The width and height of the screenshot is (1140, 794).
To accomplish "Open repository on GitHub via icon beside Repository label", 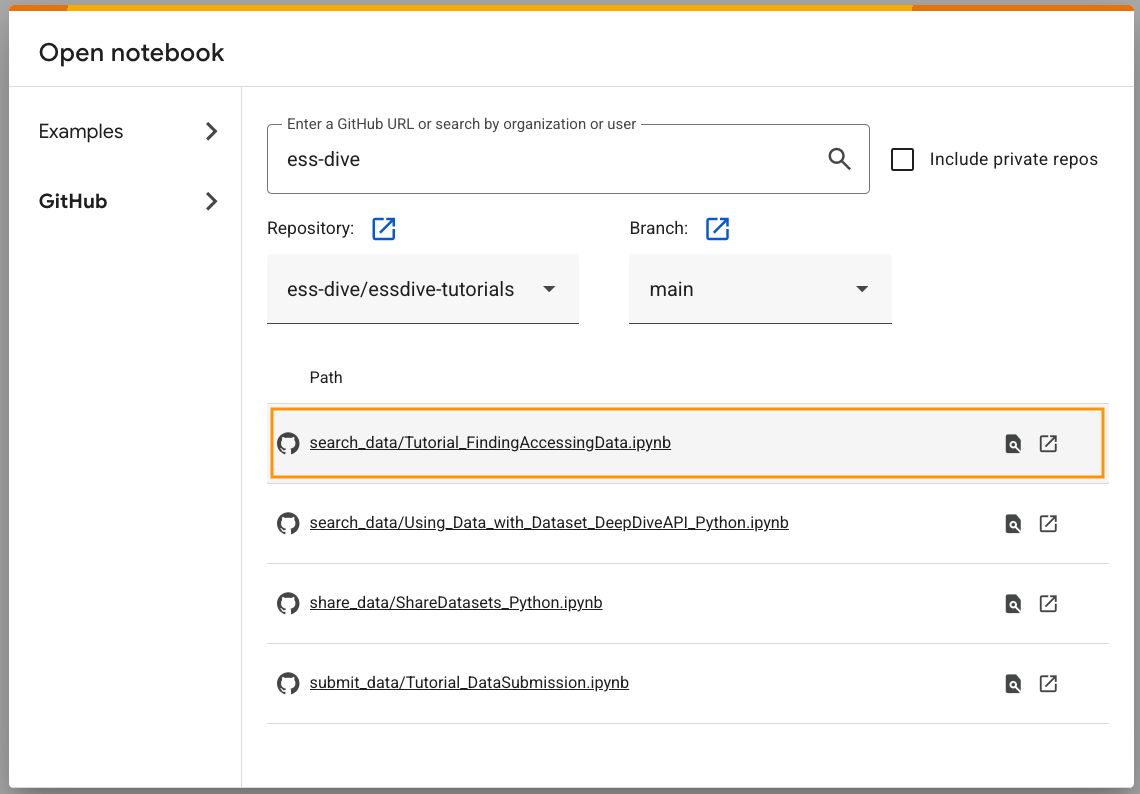I will point(384,229).
